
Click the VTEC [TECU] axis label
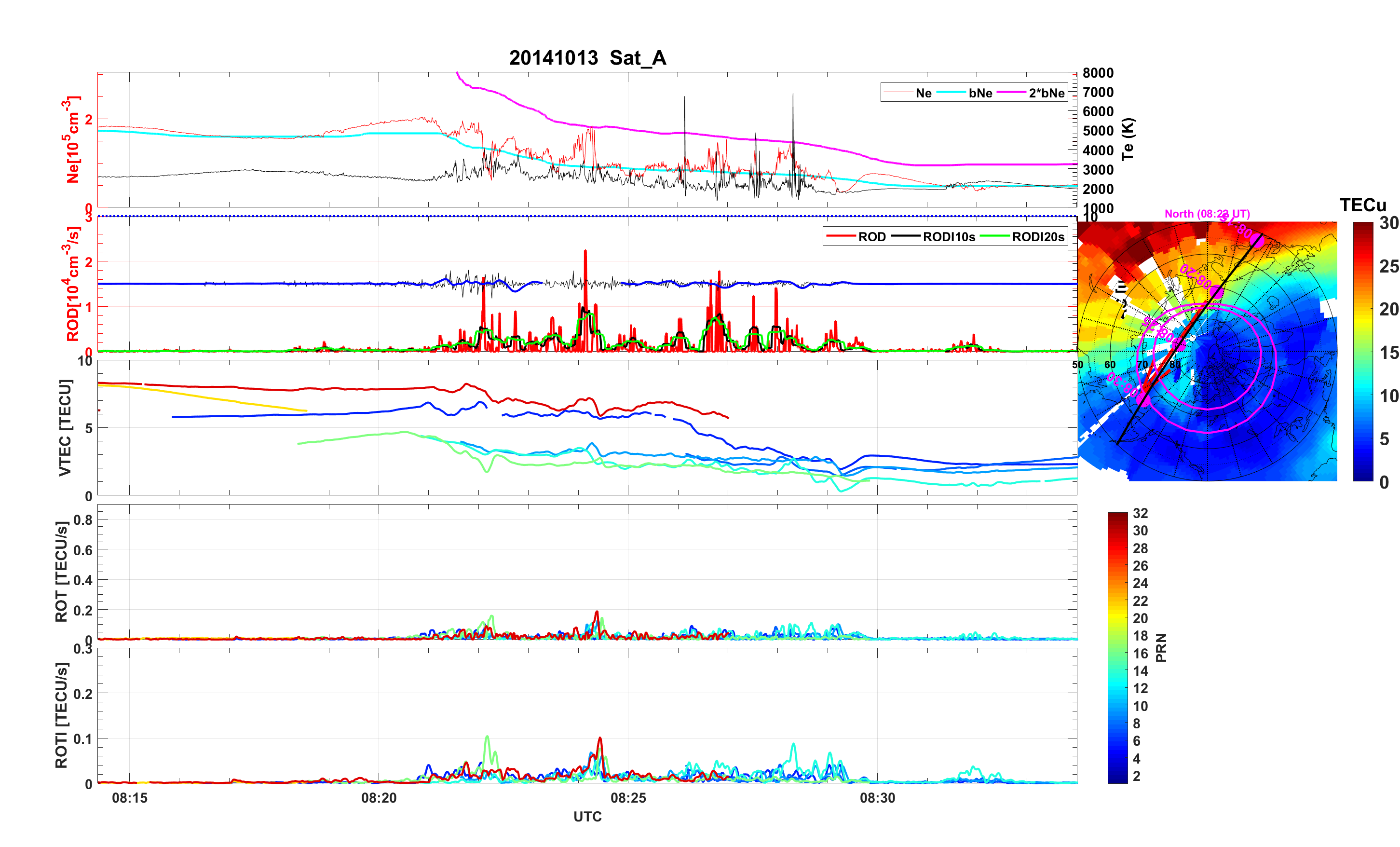click(x=65, y=427)
